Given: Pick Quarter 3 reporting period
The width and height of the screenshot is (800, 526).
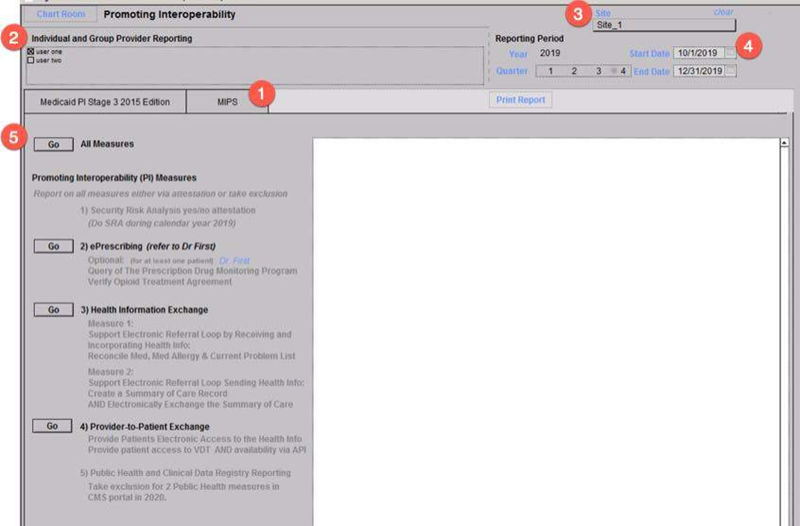Looking at the screenshot, I should coord(598,72).
